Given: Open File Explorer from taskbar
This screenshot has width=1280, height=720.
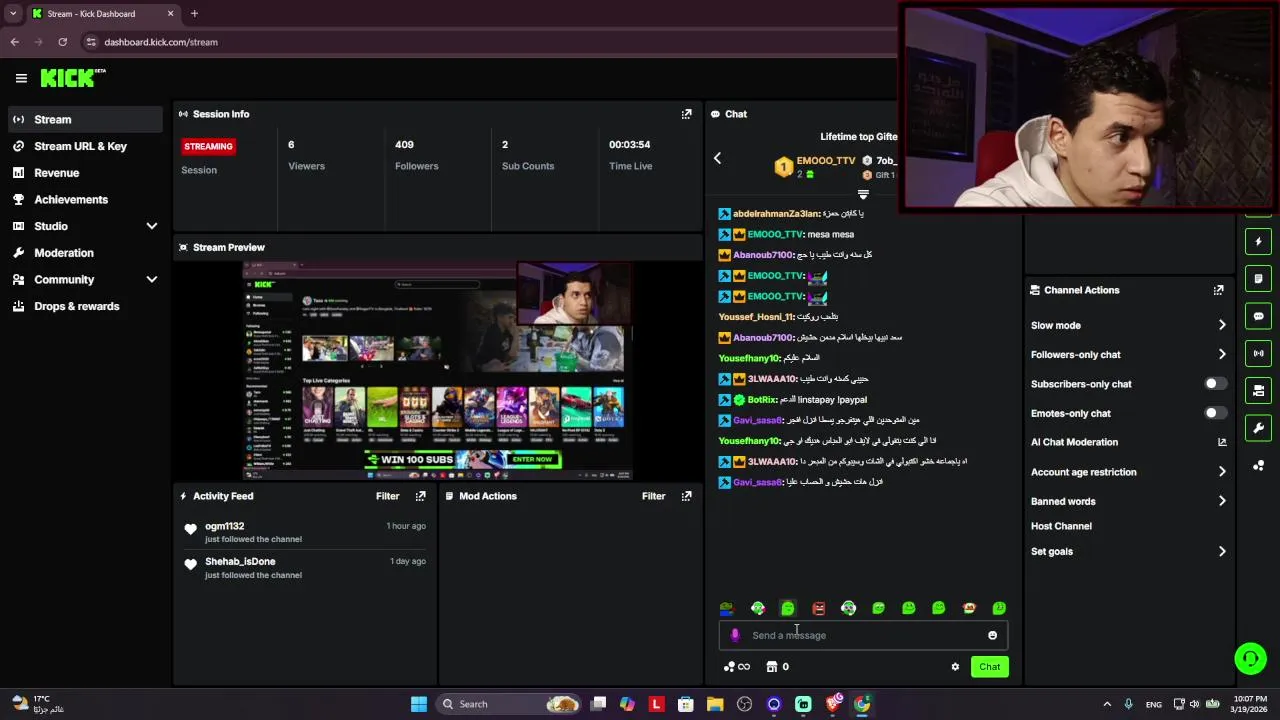Looking at the screenshot, I should tap(715, 704).
